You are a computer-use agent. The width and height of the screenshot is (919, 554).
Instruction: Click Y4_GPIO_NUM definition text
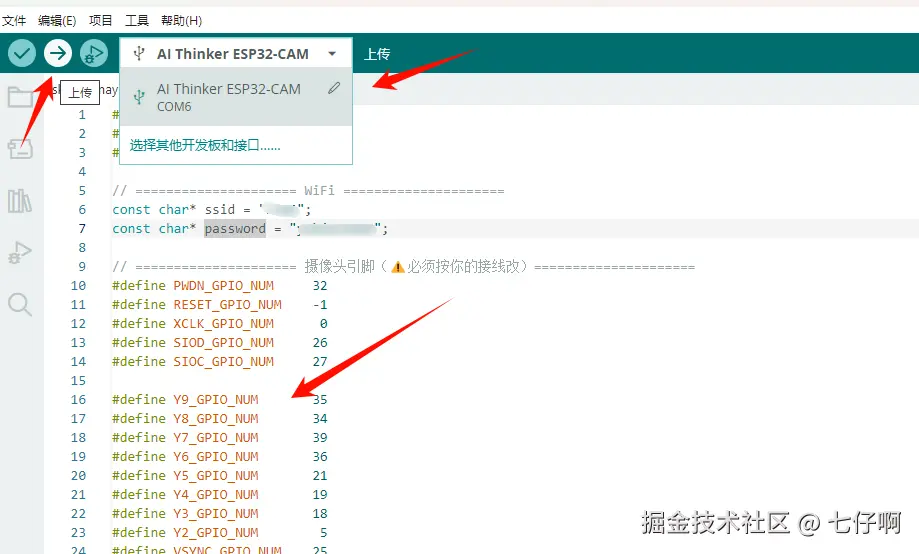(x=216, y=495)
